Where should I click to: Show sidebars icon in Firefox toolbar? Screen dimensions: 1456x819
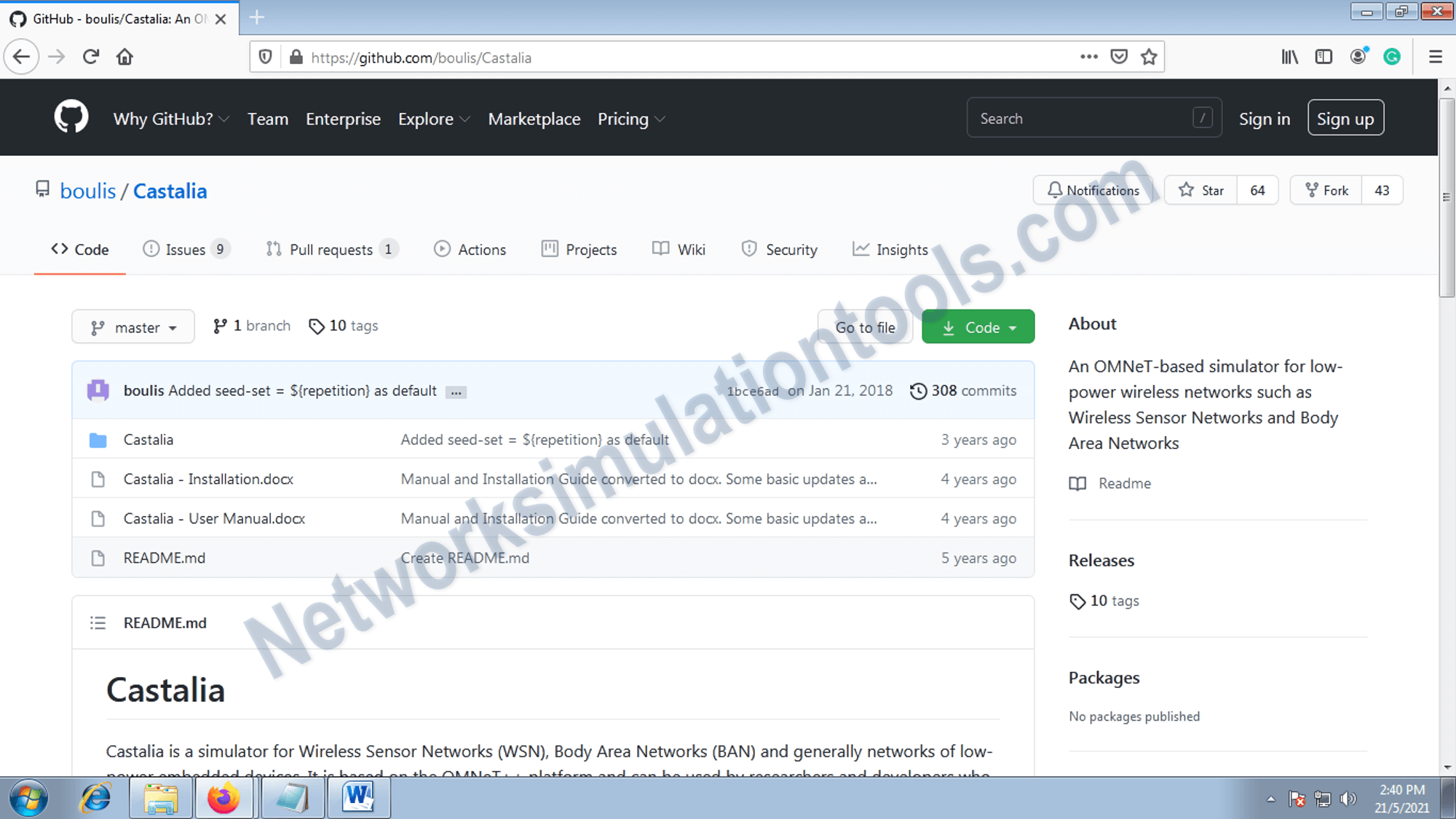tap(1324, 57)
